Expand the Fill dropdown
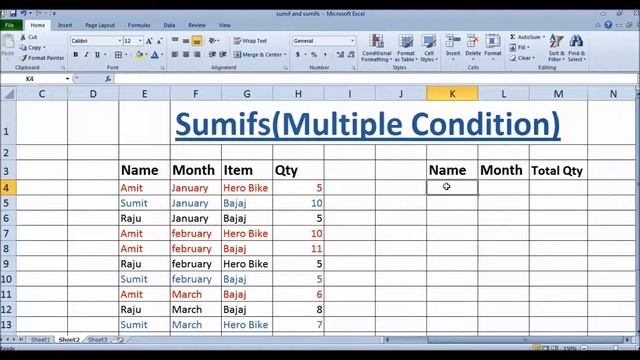Viewport: 640px width, 360px height. (528, 48)
